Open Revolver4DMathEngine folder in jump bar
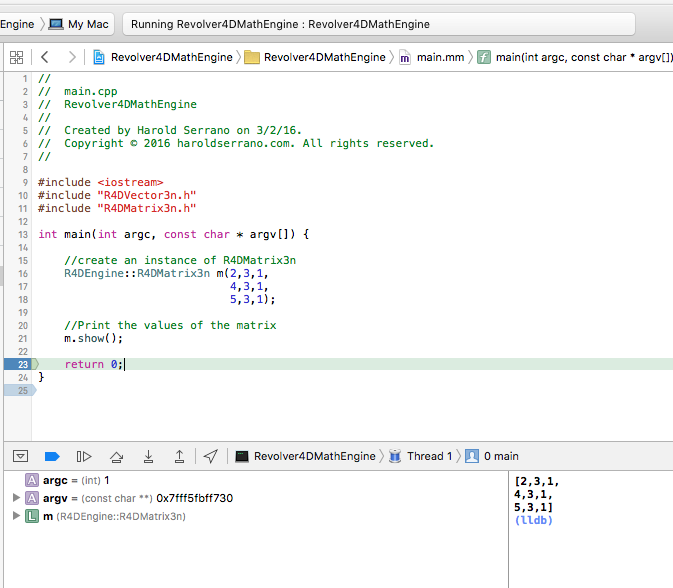The height and width of the screenshot is (588, 673). click(x=324, y=57)
